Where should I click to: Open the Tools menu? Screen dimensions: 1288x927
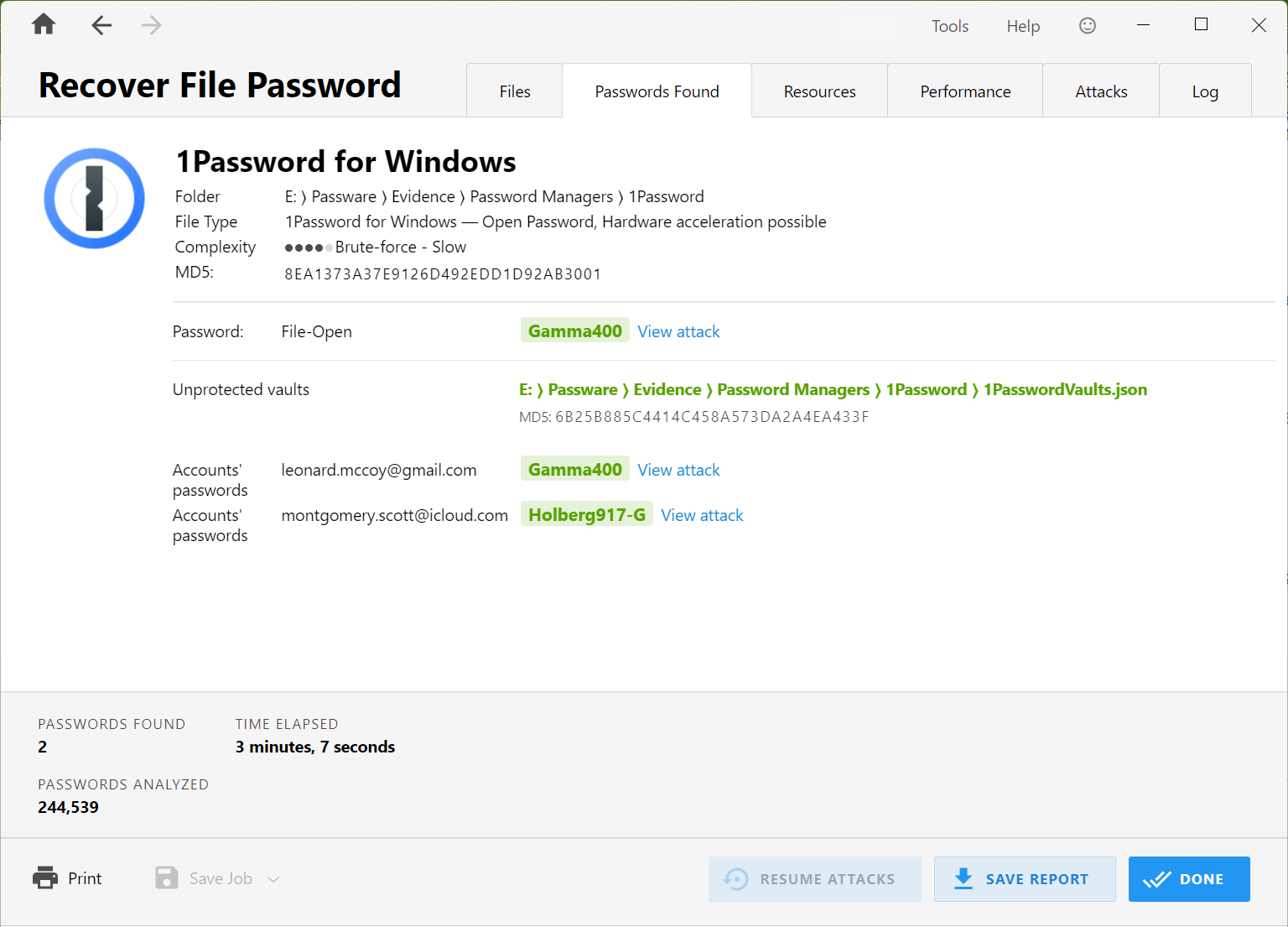(949, 26)
